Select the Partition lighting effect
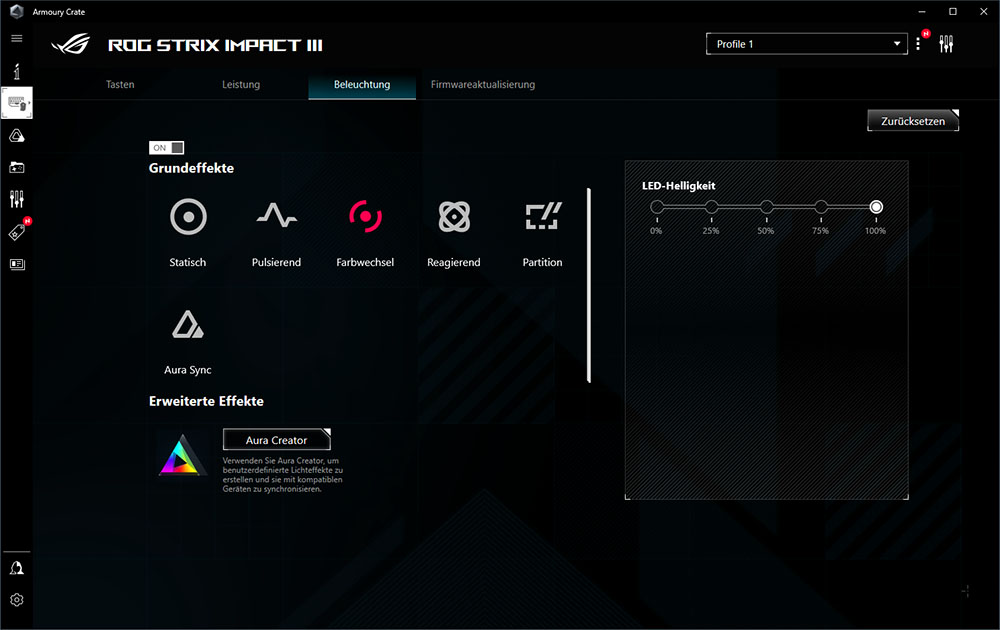Image resolution: width=1000 pixels, height=630 pixels. pyautogui.click(x=543, y=216)
